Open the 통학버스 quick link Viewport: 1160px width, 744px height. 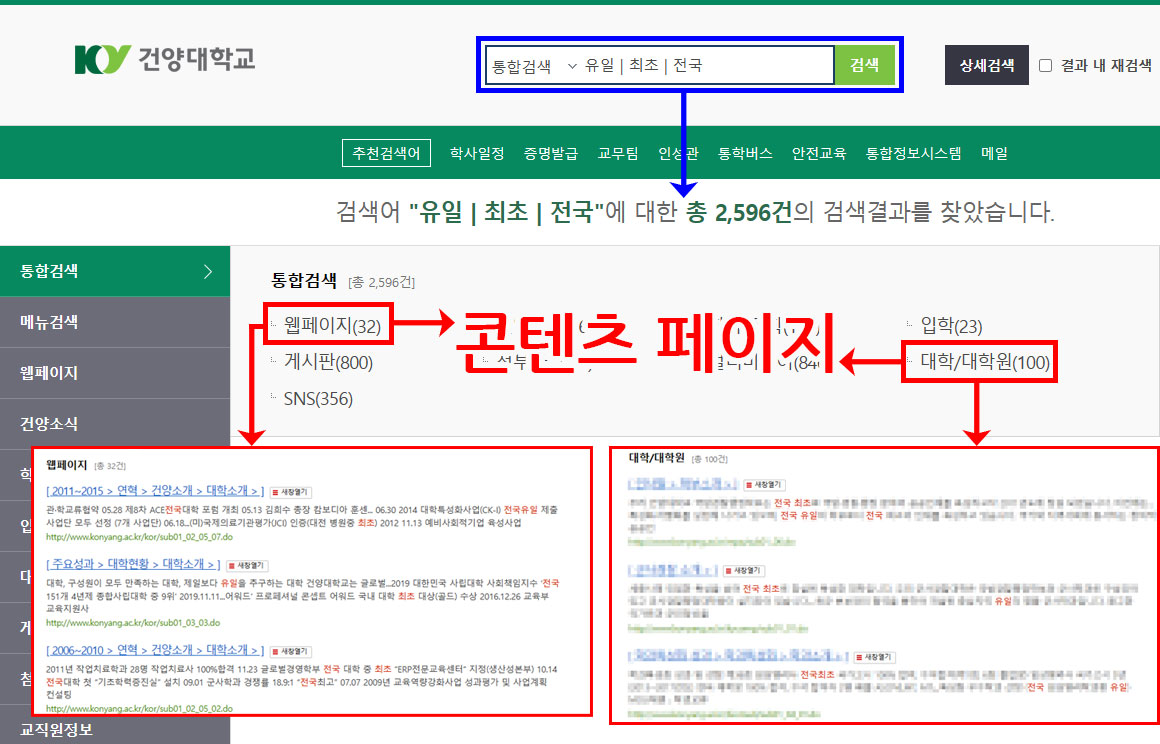(745, 153)
